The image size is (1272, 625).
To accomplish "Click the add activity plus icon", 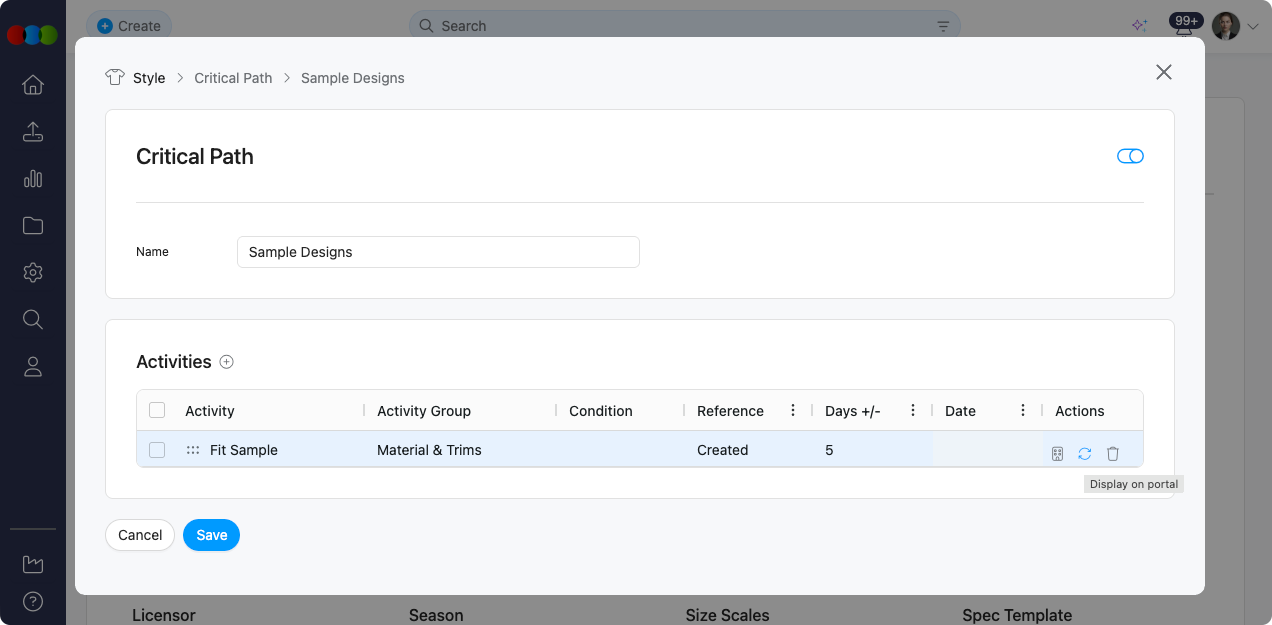I will (227, 362).
